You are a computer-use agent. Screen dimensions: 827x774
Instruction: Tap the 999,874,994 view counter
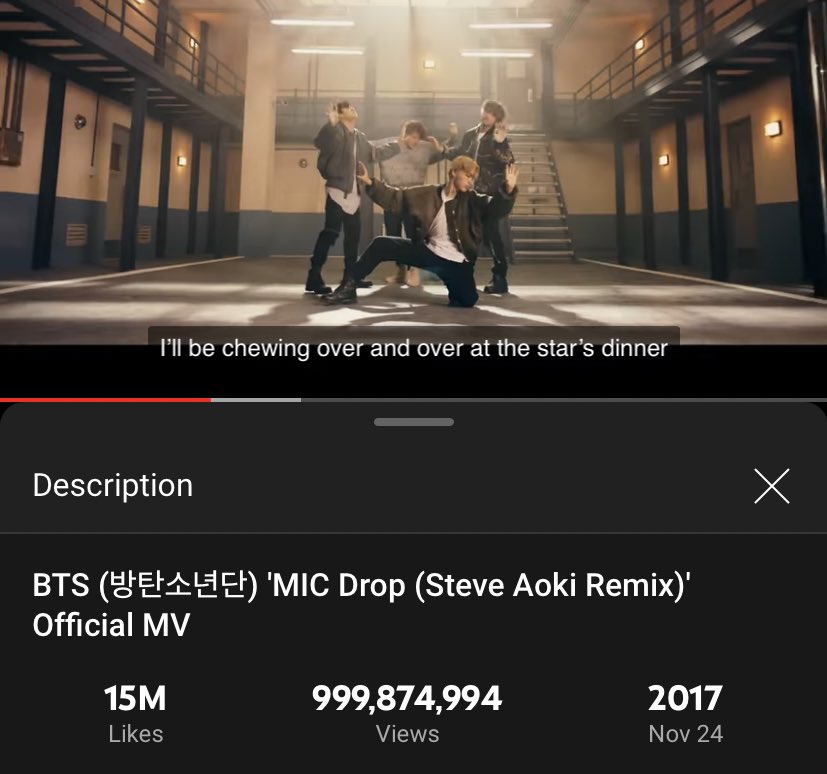pos(407,698)
